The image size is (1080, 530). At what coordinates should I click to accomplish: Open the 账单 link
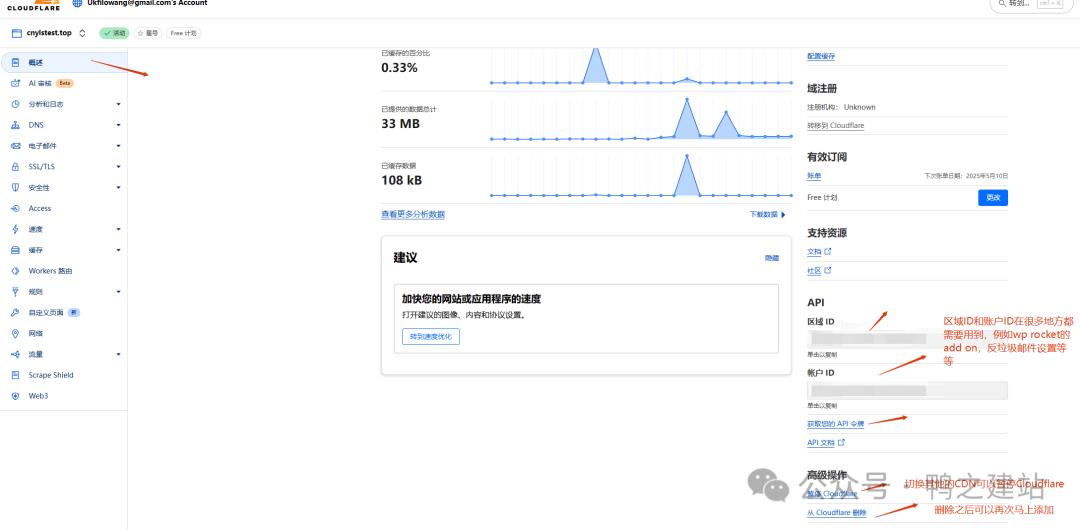[x=814, y=176]
